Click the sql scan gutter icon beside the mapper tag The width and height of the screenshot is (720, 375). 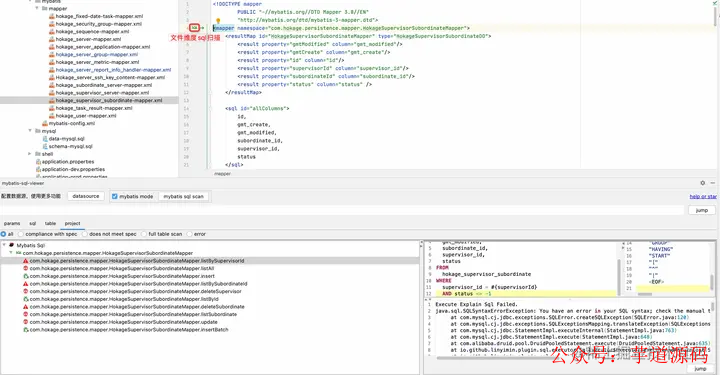coord(194,28)
